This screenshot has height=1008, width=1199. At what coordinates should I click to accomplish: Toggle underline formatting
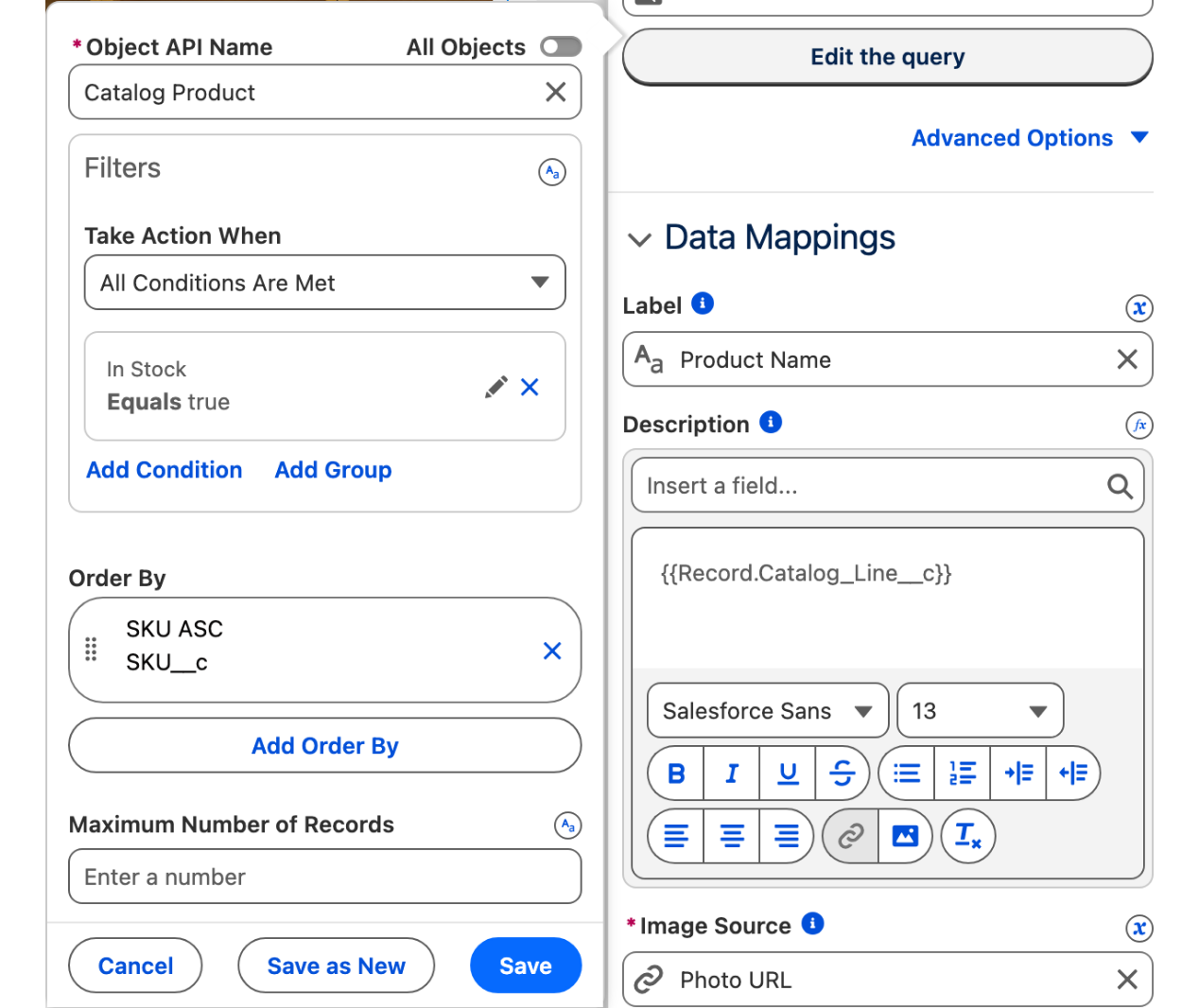tap(787, 773)
